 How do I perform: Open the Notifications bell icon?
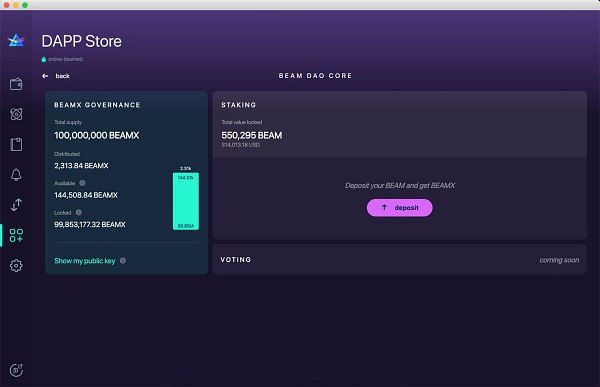click(16, 175)
